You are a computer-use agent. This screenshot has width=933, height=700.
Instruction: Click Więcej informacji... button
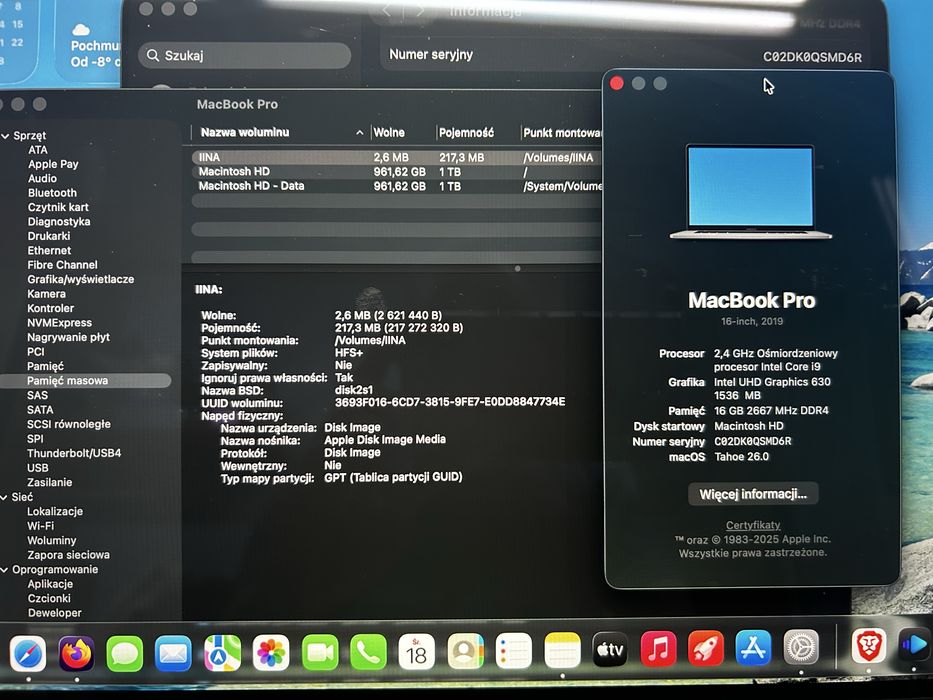(x=753, y=494)
